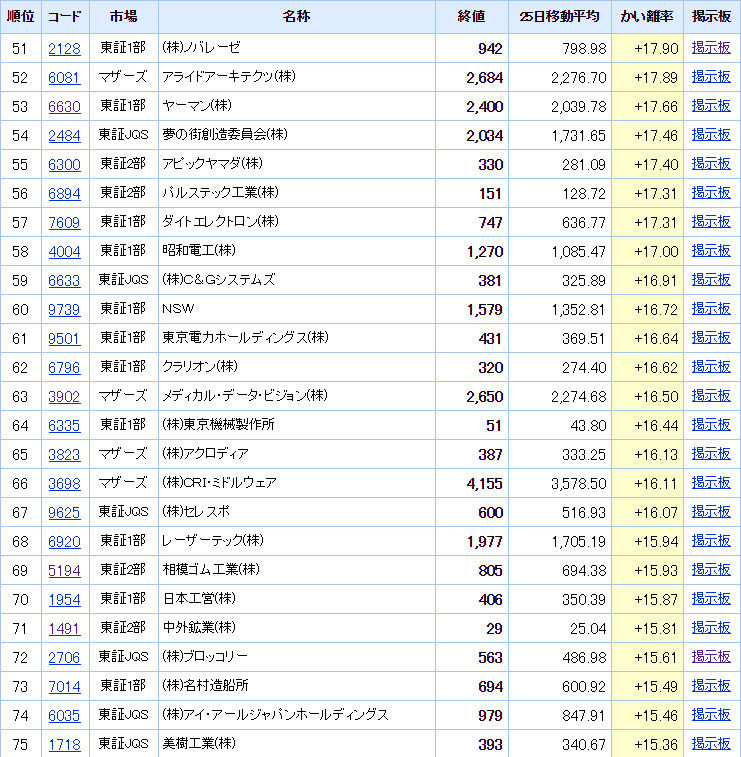
Task: Open 掲示板 link for アクロディア row
Action: pos(711,453)
